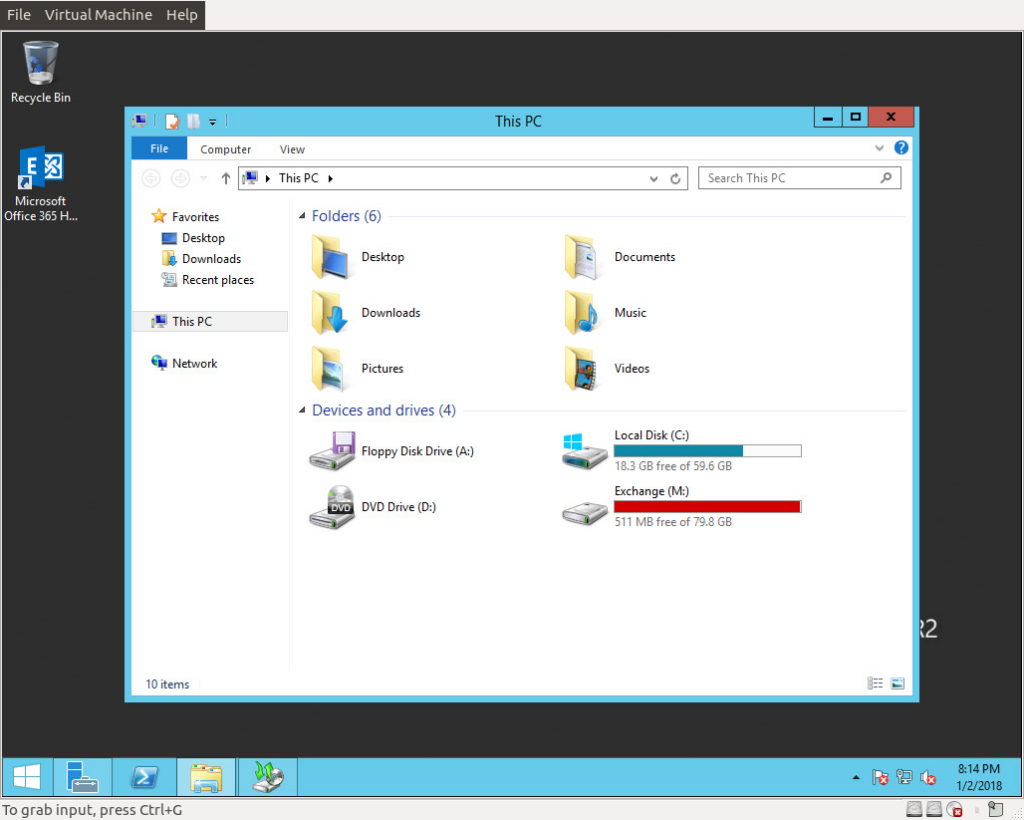Click the Search This PC field

pyautogui.click(x=799, y=178)
